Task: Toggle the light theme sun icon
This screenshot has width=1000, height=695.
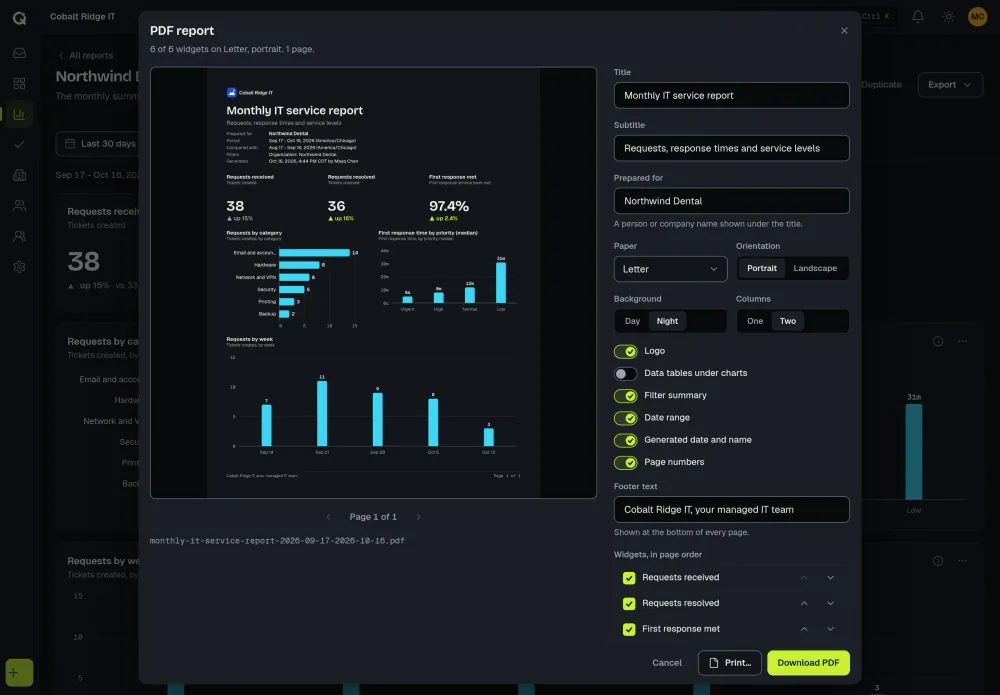Action: click(948, 17)
